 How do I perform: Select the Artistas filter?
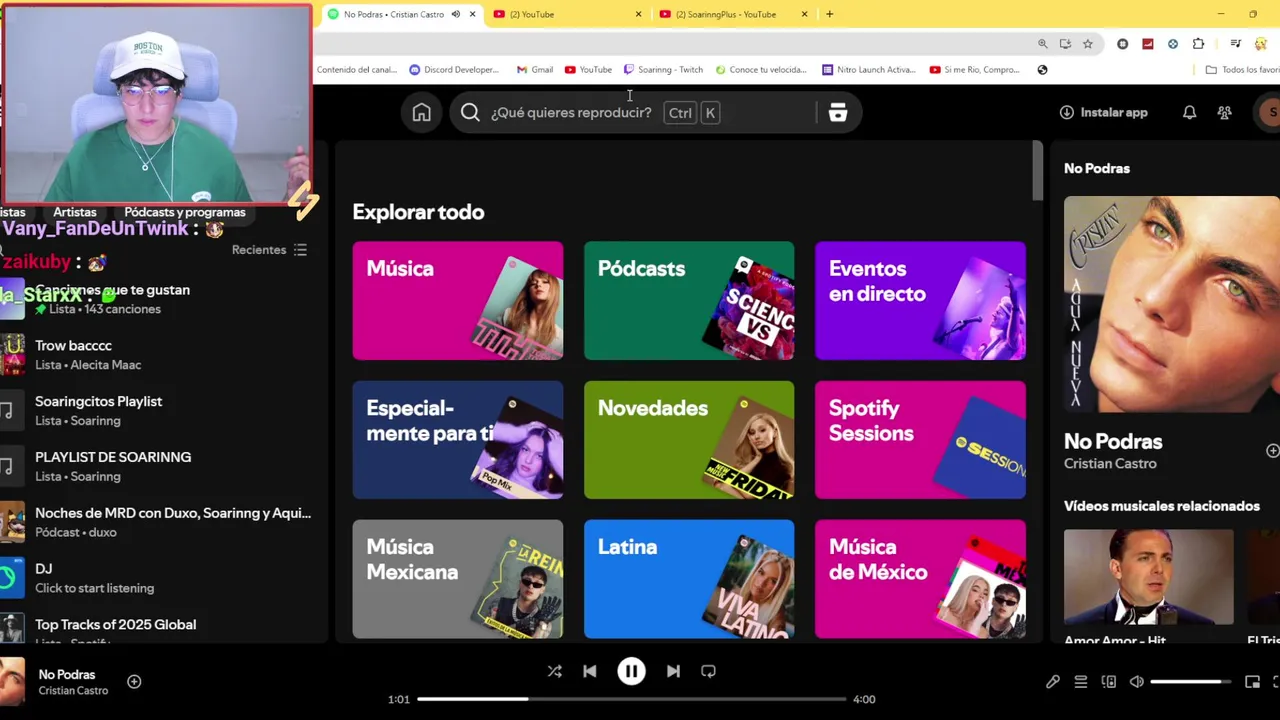[x=75, y=212]
